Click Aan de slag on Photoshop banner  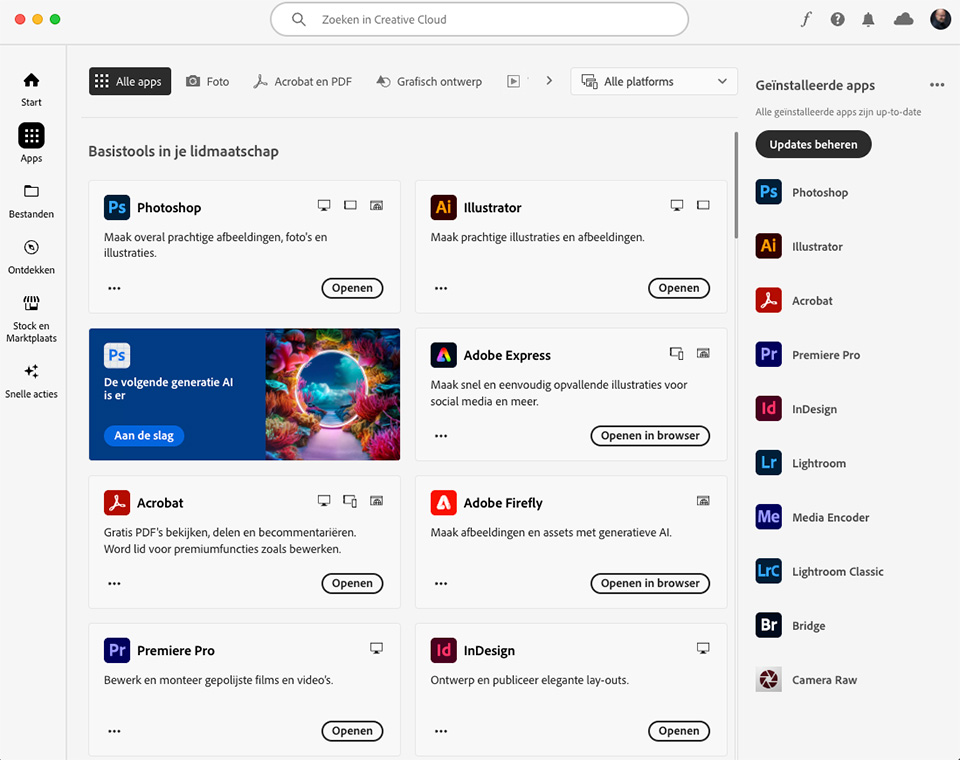[144, 435]
